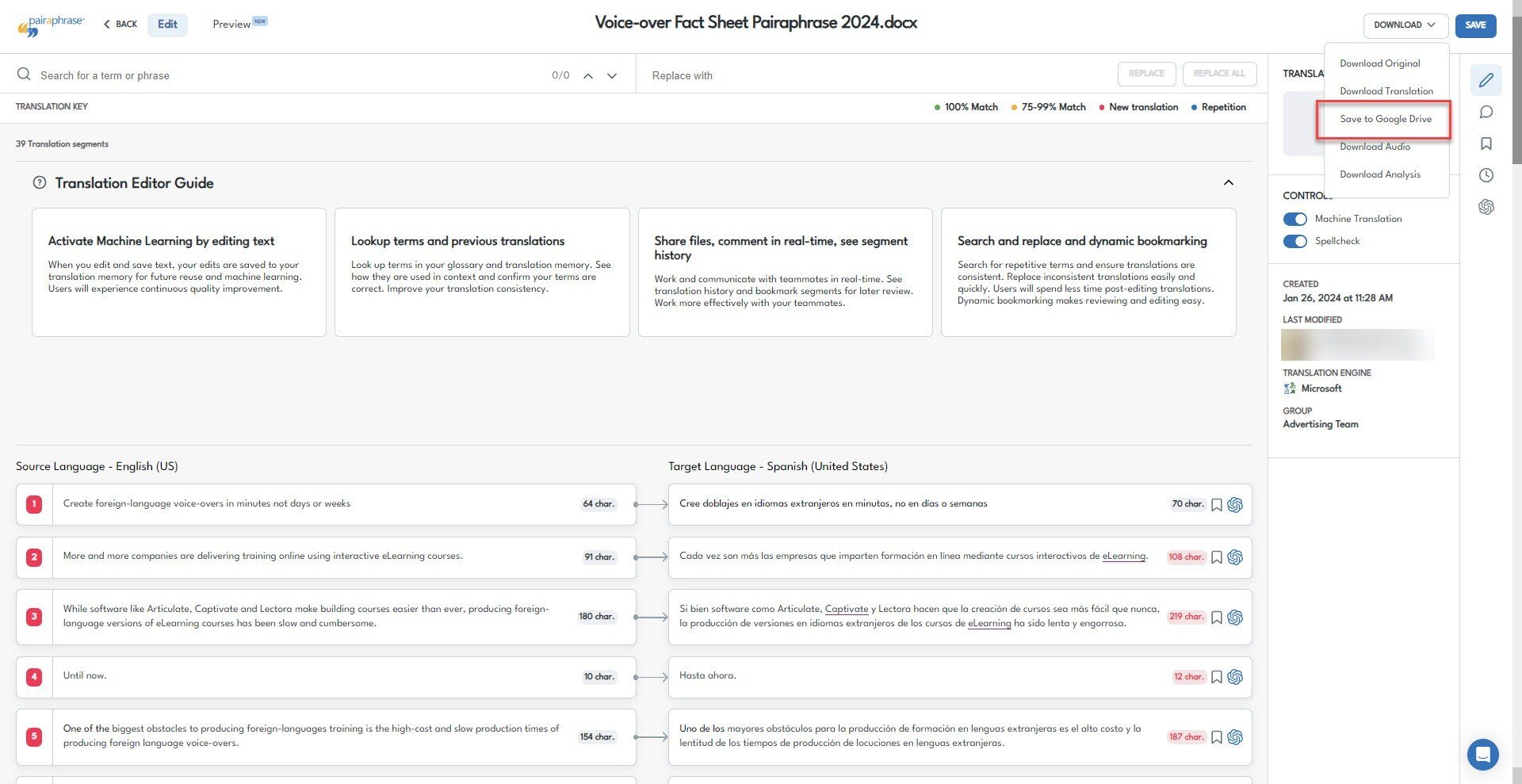The width and height of the screenshot is (1522, 784).
Task: Click the BACK navigation link
Action: [x=120, y=24]
